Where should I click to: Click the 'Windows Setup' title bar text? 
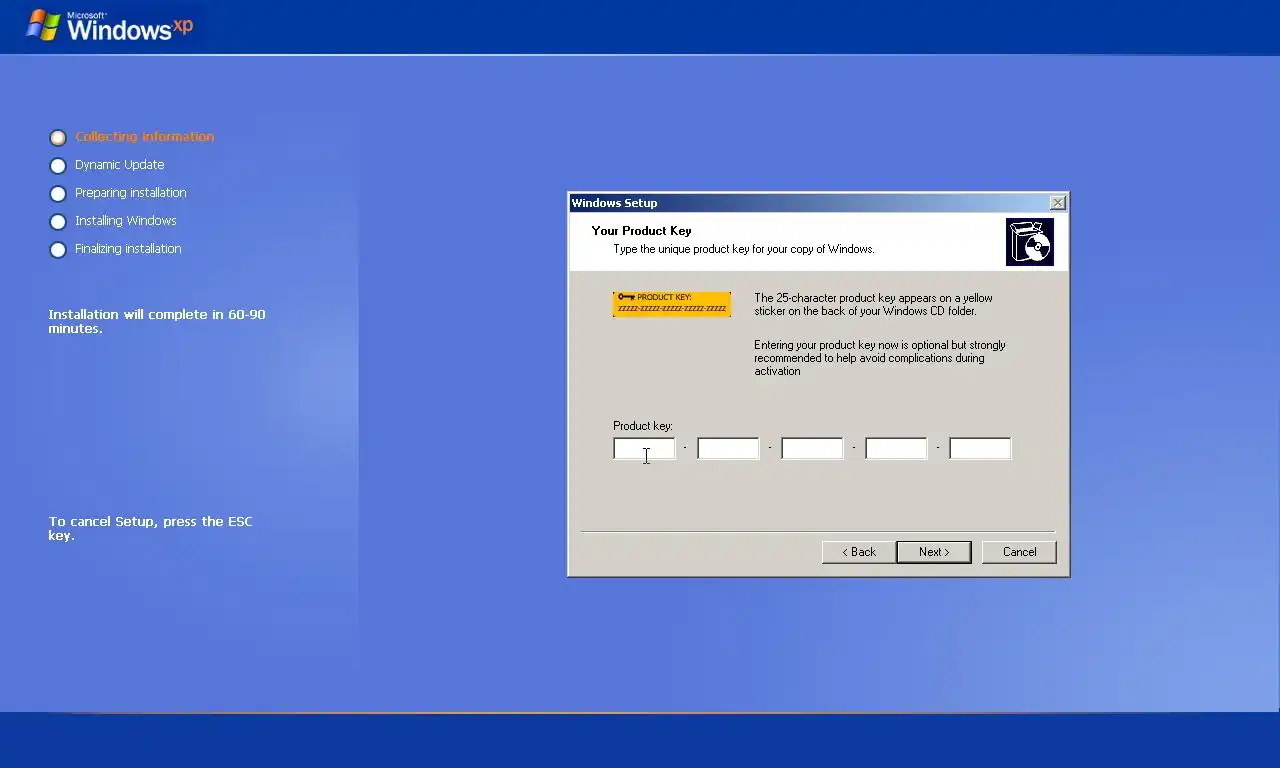(x=614, y=203)
